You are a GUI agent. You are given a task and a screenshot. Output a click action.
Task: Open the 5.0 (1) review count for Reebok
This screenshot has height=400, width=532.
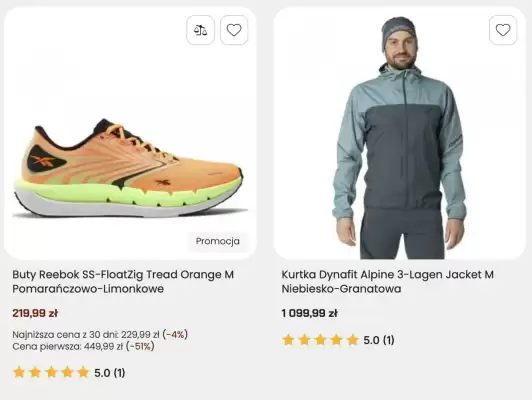[x=110, y=373]
